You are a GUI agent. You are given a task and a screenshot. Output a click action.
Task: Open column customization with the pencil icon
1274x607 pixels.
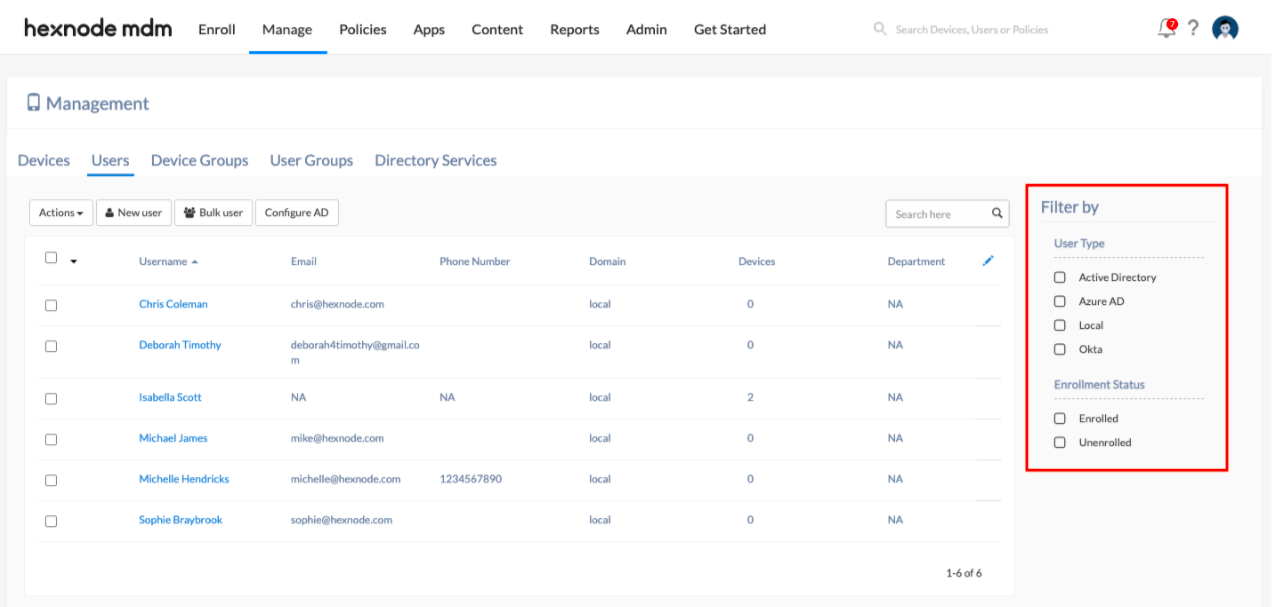click(x=988, y=261)
